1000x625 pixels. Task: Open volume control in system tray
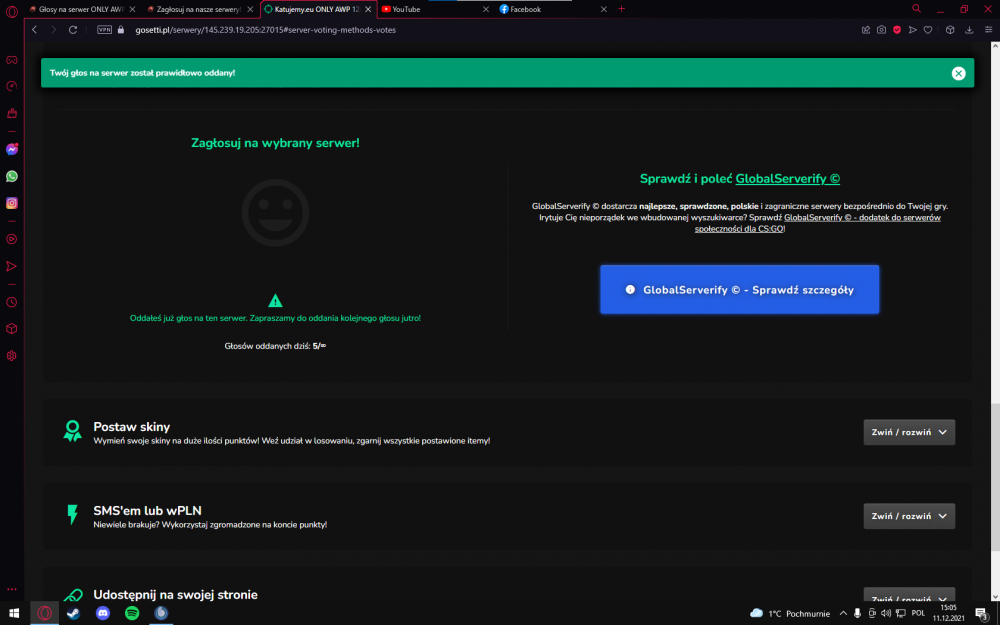coord(886,614)
